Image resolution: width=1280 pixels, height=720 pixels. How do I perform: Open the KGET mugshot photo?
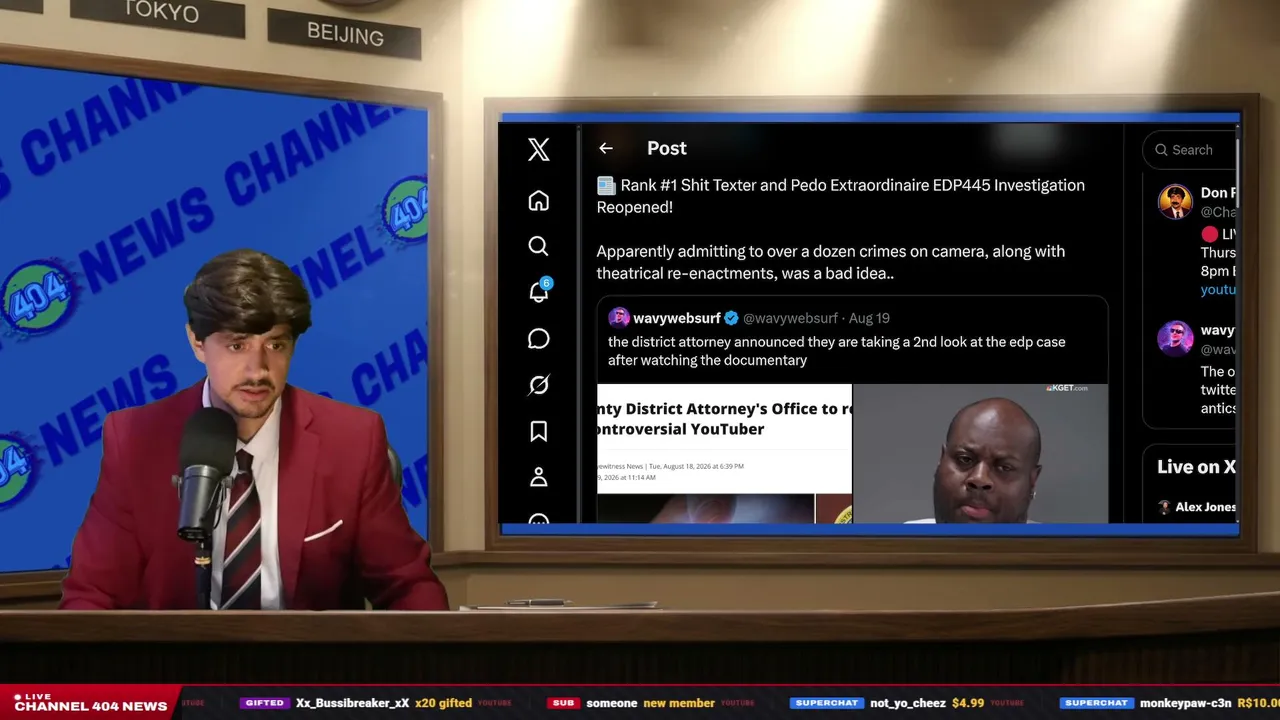[x=980, y=453]
